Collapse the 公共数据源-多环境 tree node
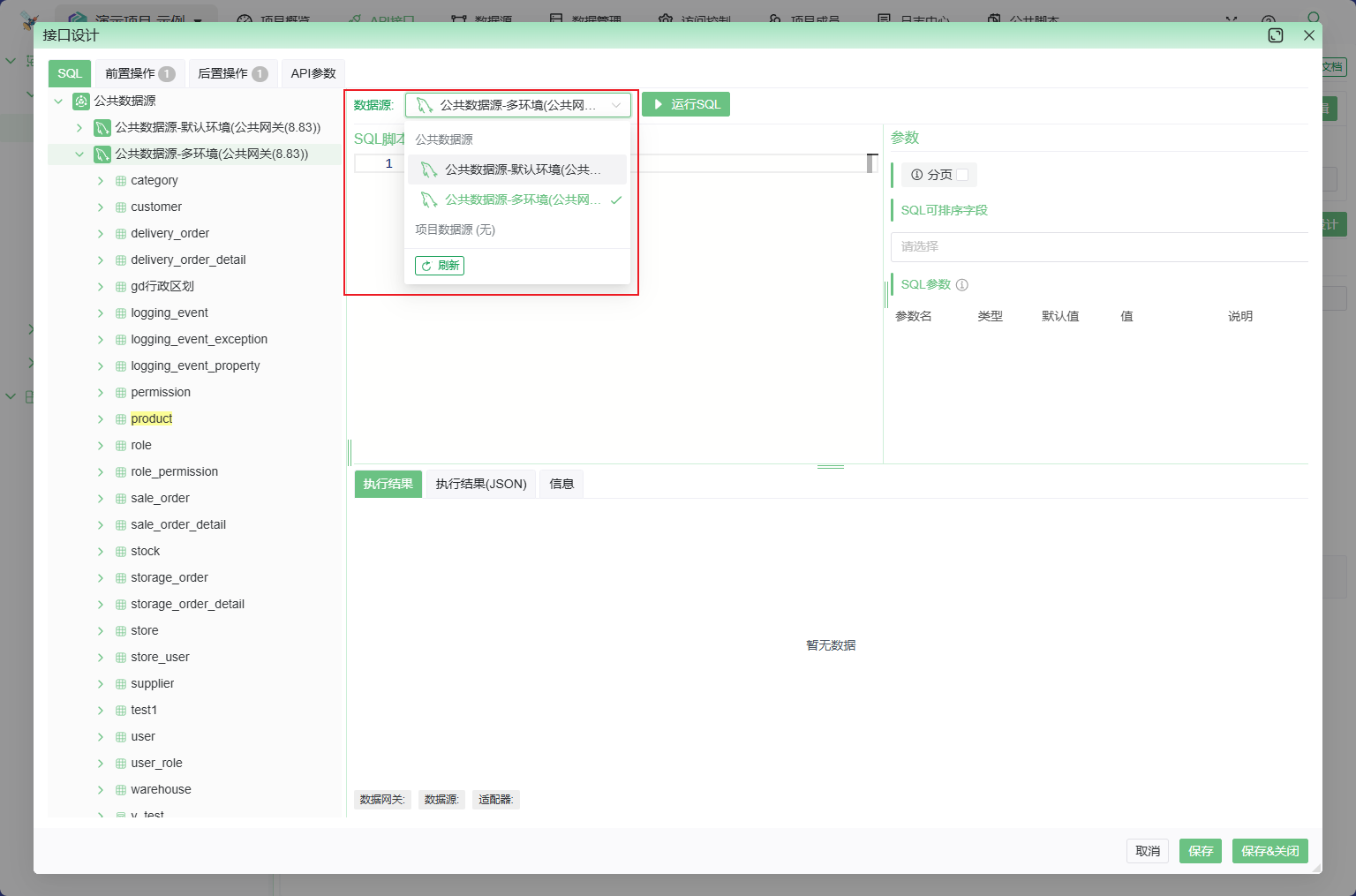Viewport: 1356px width, 896px height. tap(79, 154)
